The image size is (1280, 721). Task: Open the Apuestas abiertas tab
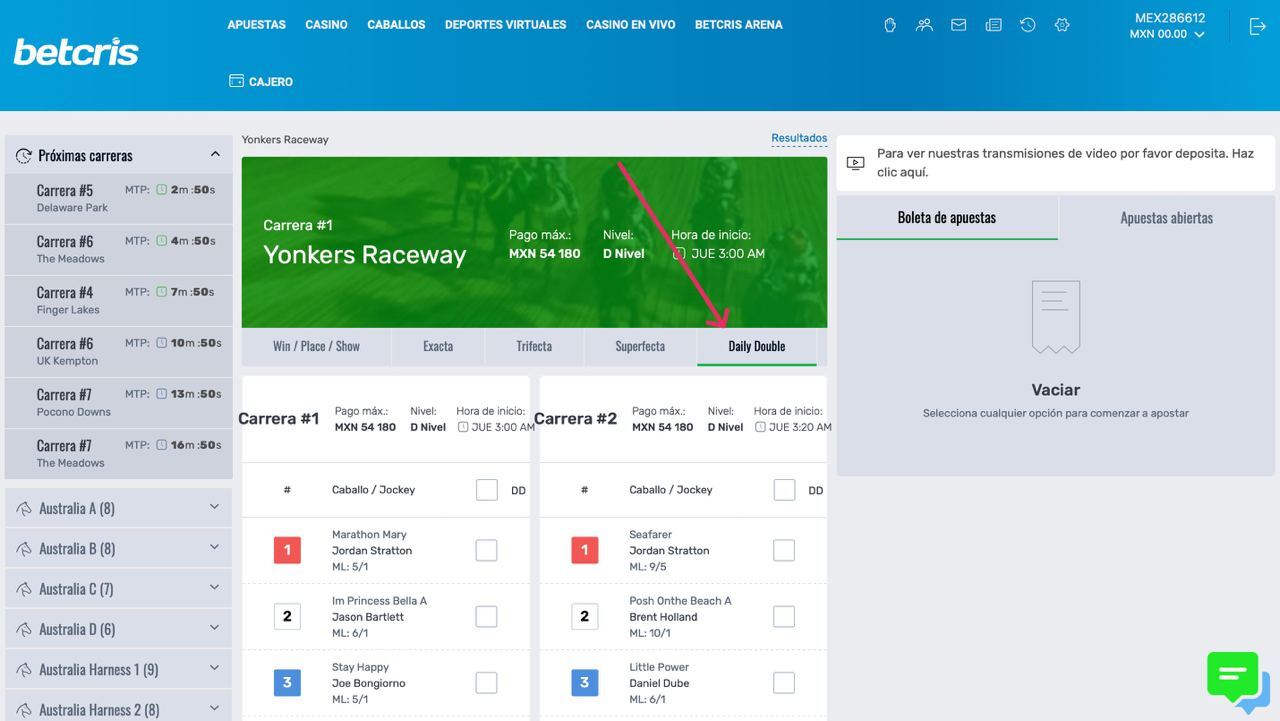(x=1167, y=218)
